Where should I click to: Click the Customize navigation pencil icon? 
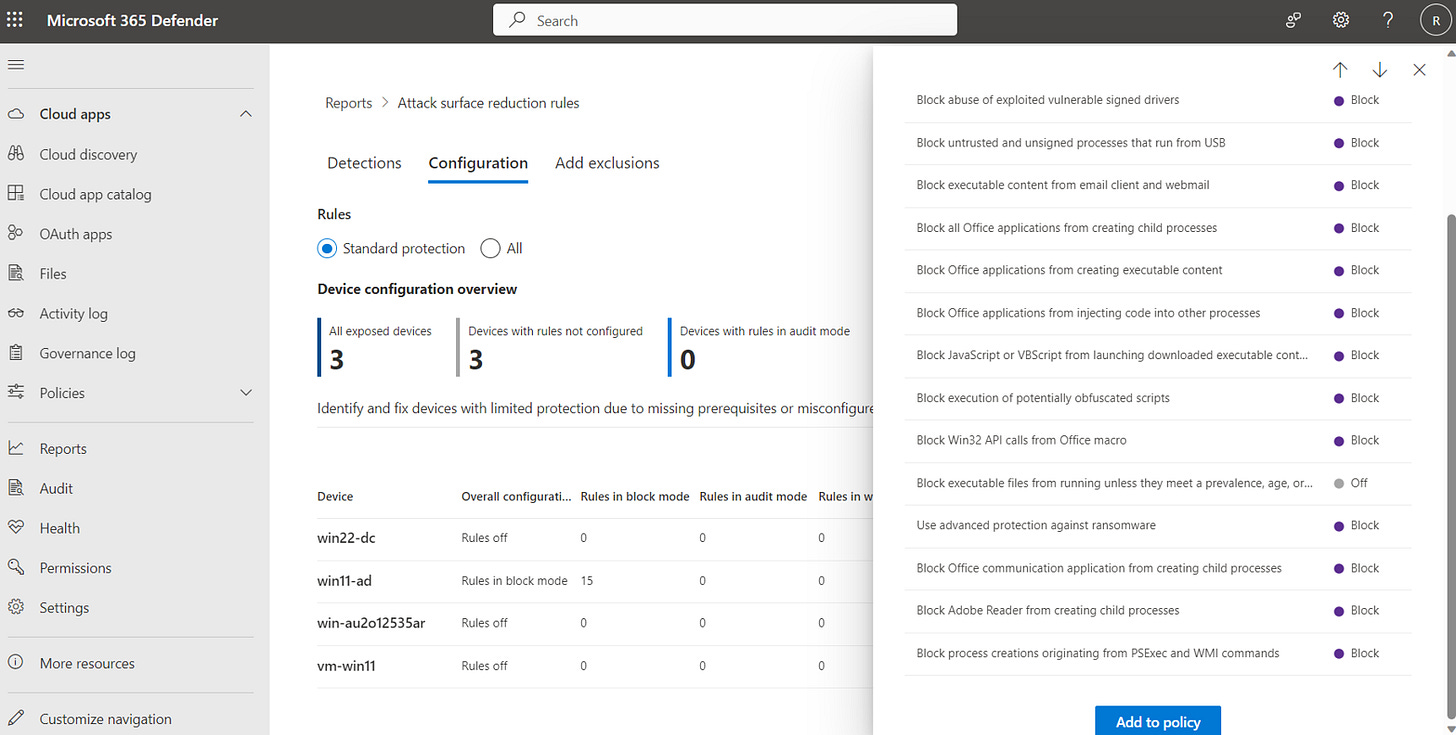[x=15, y=719]
